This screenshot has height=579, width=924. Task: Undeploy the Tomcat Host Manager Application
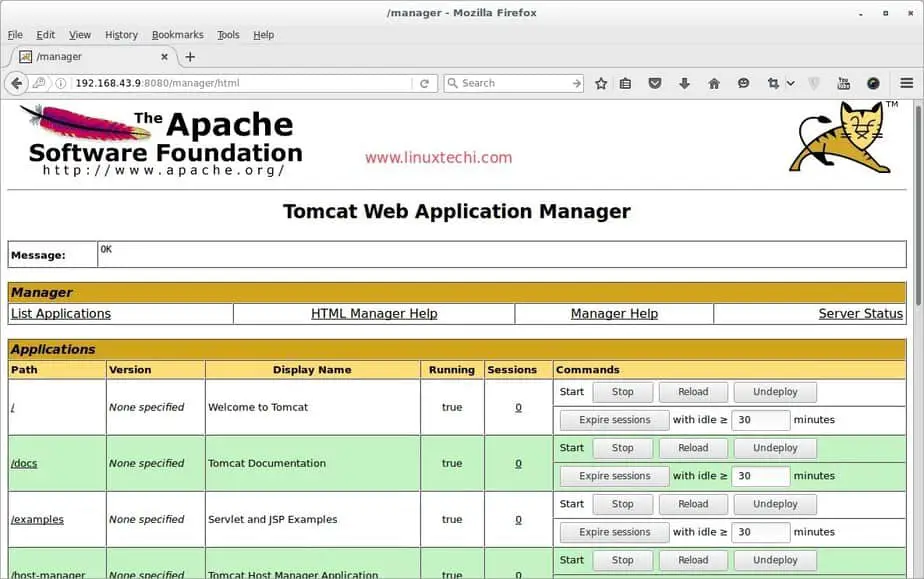tap(775, 560)
